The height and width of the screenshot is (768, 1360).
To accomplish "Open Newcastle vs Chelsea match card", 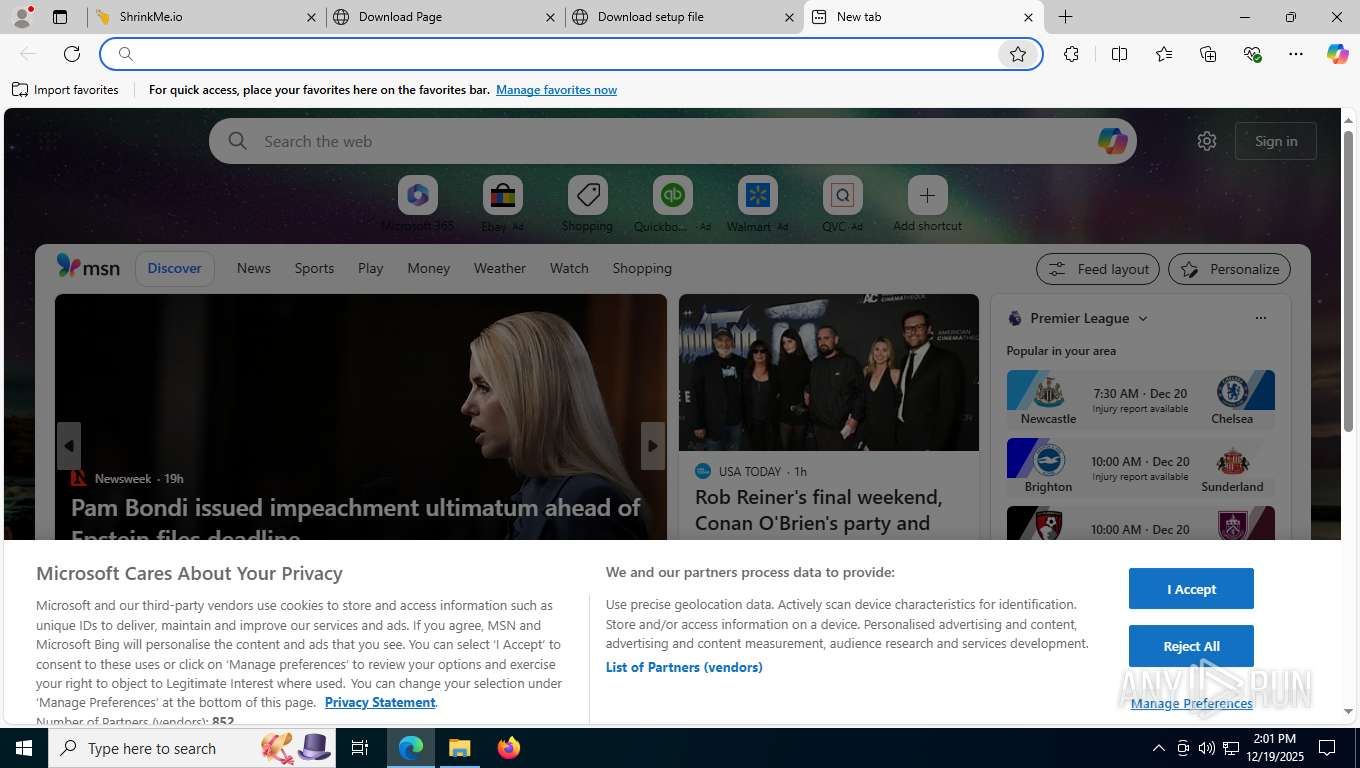I will coord(1140,399).
